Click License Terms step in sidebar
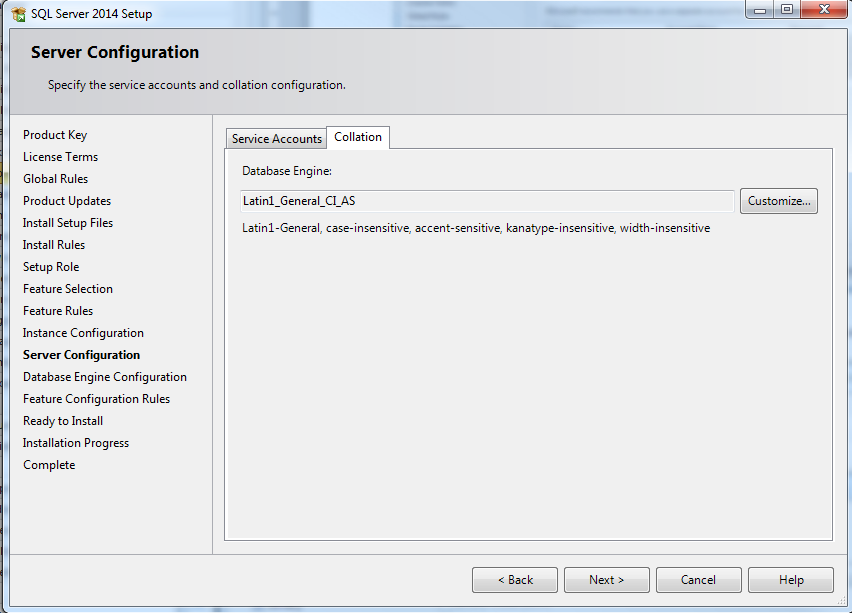 click(x=60, y=157)
